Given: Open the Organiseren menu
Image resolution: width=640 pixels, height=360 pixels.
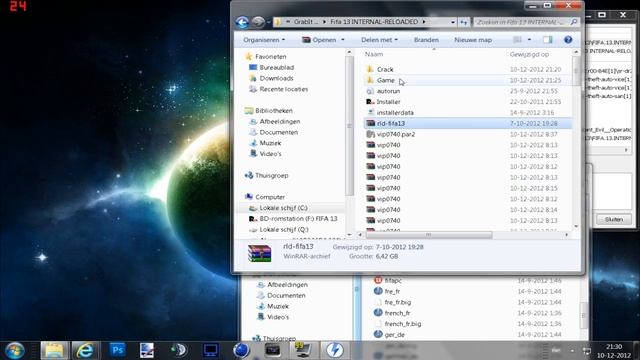Looking at the screenshot, I should coord(264,40).
